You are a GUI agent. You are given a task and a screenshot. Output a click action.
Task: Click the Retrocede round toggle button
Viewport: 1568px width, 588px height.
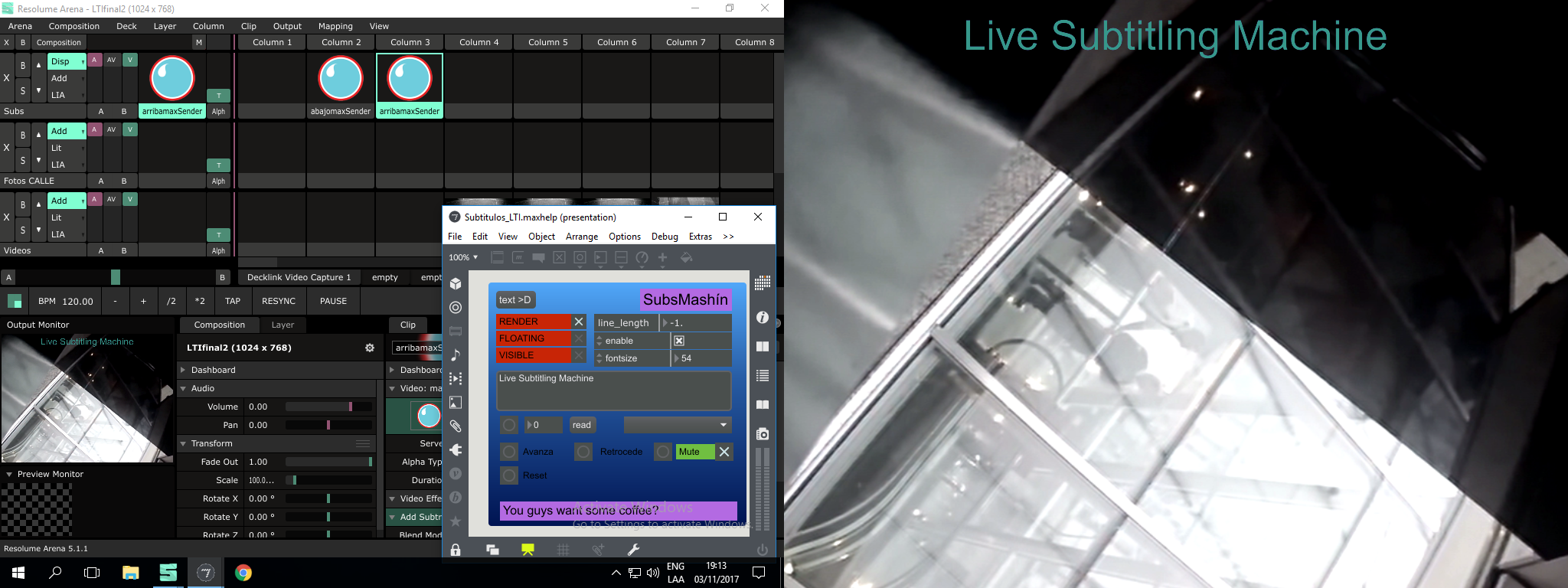click(x=583, y=452)
